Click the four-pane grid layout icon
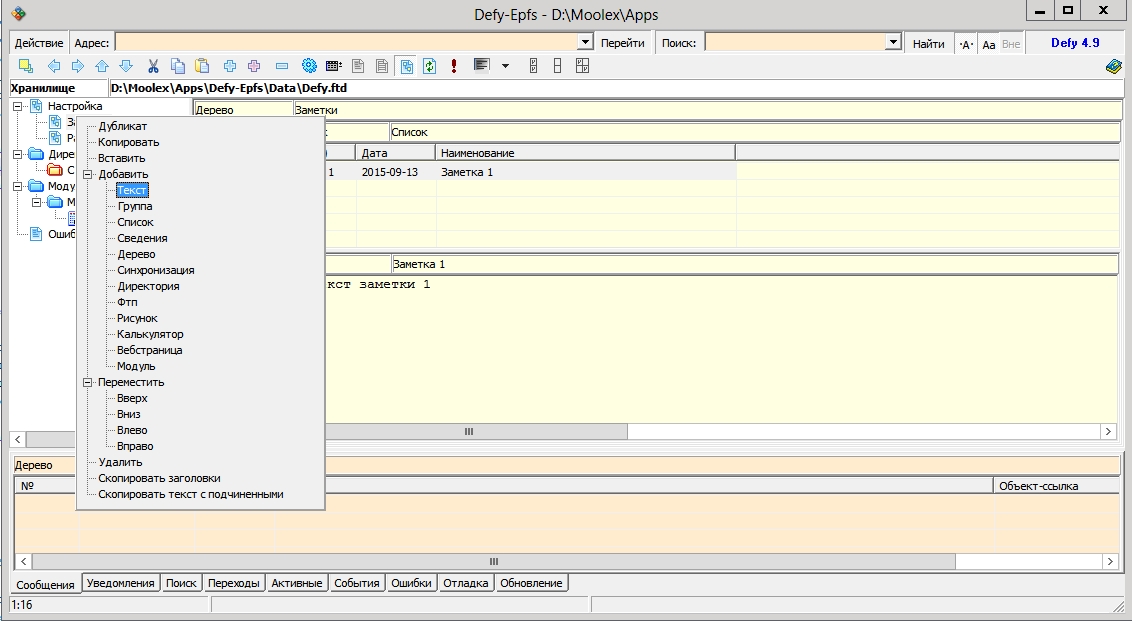 coord(582,66)
